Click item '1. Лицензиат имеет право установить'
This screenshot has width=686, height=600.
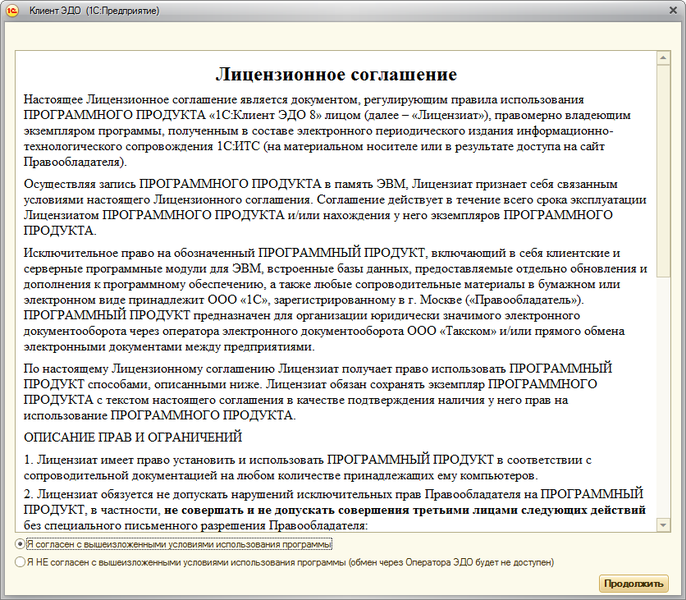tap(308, 467)
